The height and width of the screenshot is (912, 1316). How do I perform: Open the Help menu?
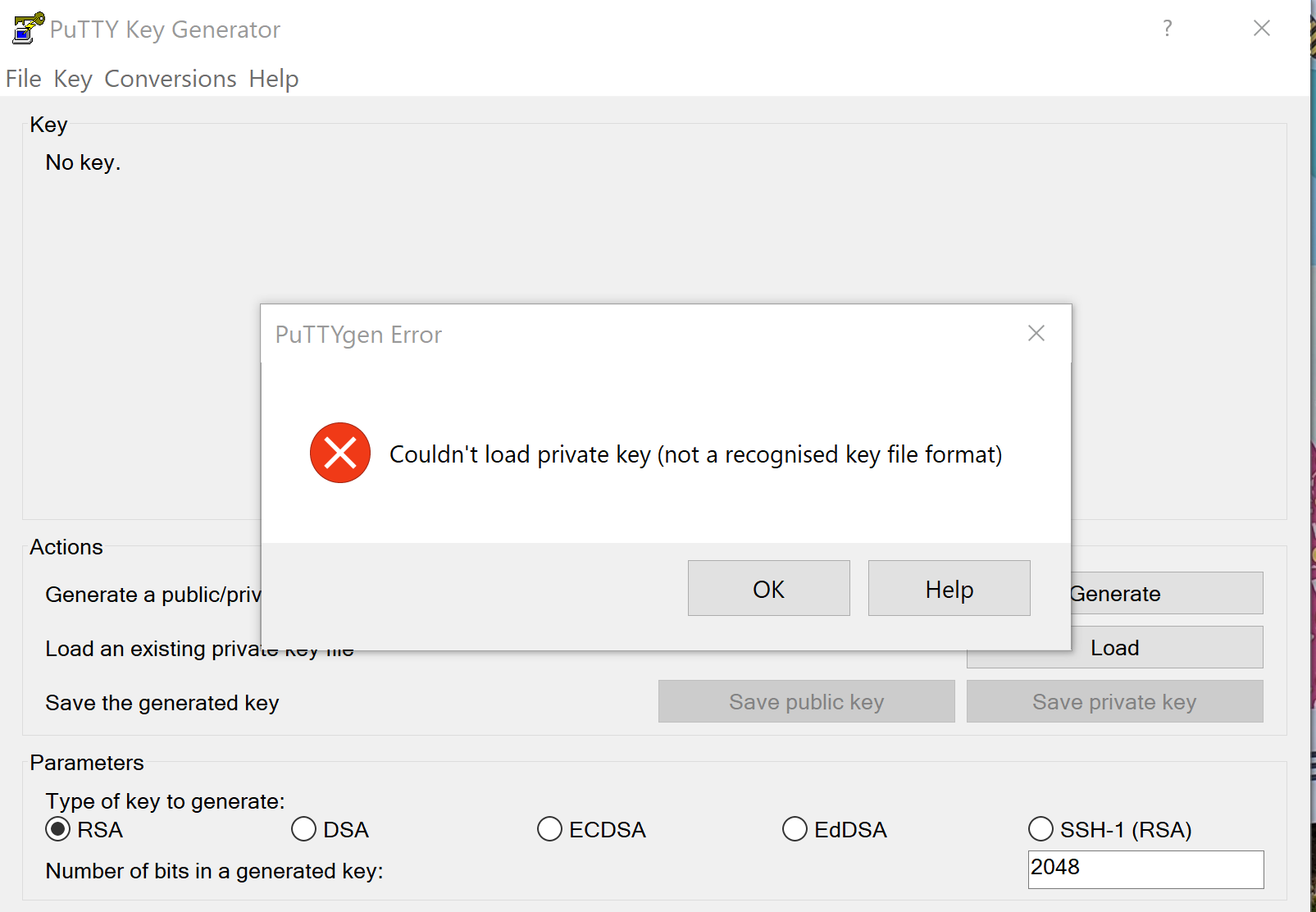click(x=274, y=78)
